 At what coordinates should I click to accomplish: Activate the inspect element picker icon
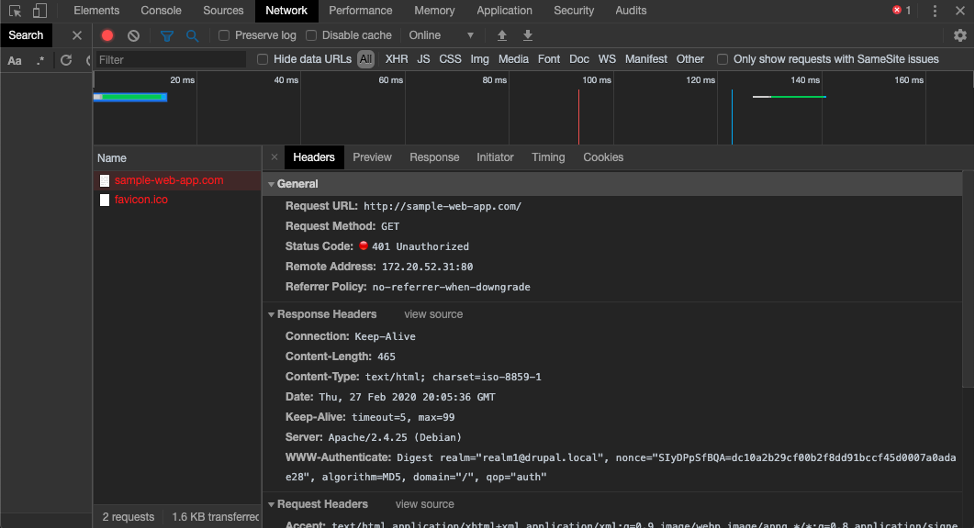tap(15, 11)
